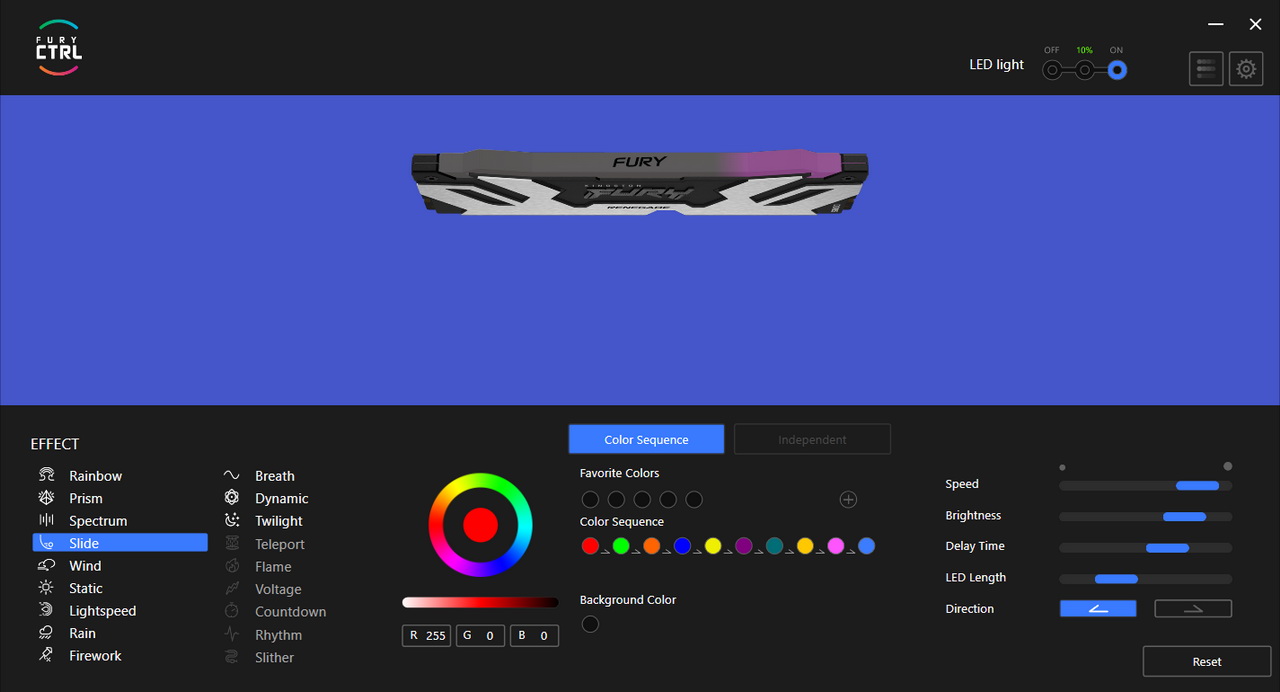Screen dimensions: 1280x692
Task: Click the FURY CTRL logo
Action: click(59, 48)
